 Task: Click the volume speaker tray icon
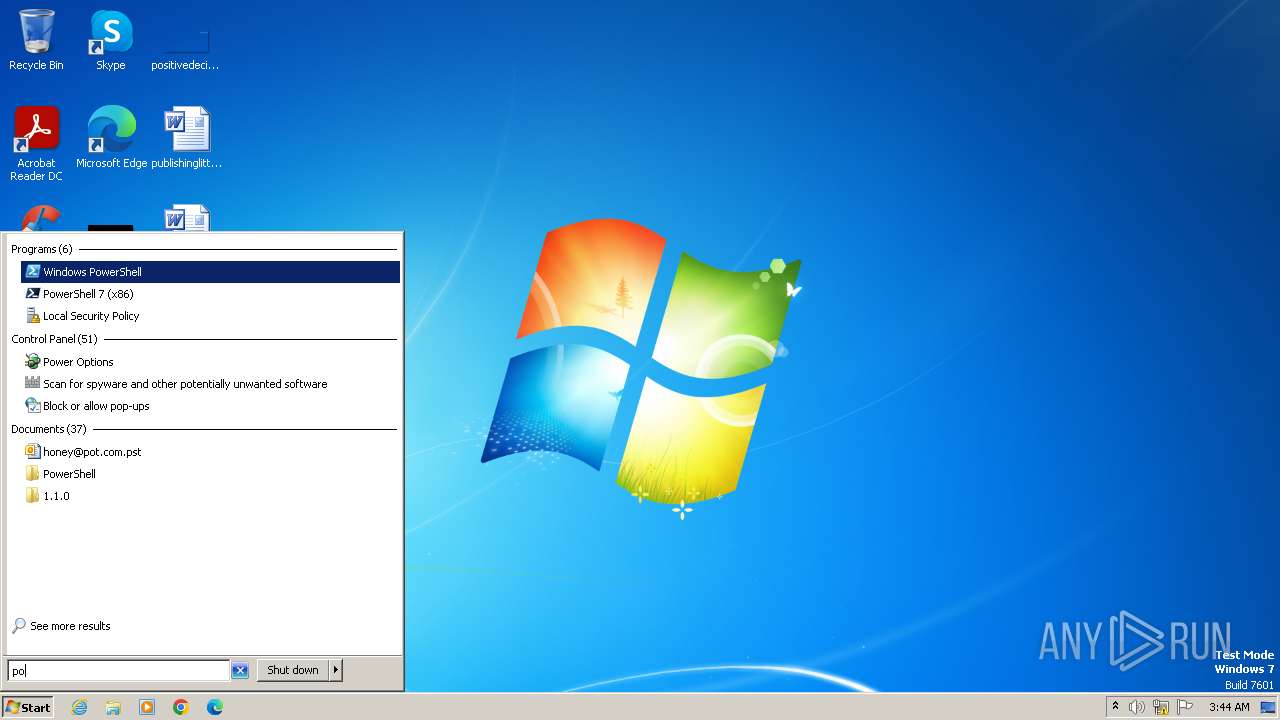[1136, 707]
